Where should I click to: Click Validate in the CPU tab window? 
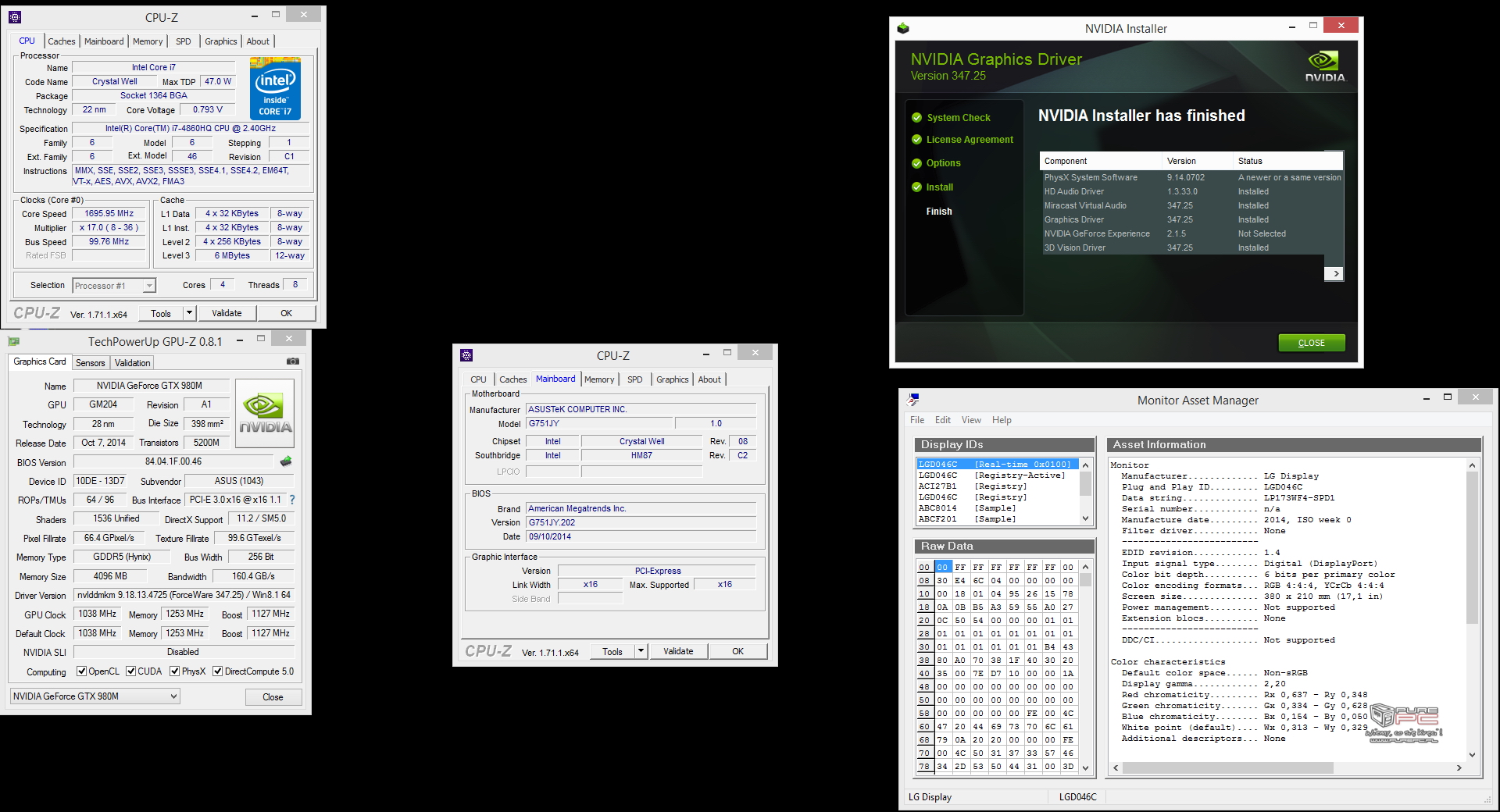[227, 313]
